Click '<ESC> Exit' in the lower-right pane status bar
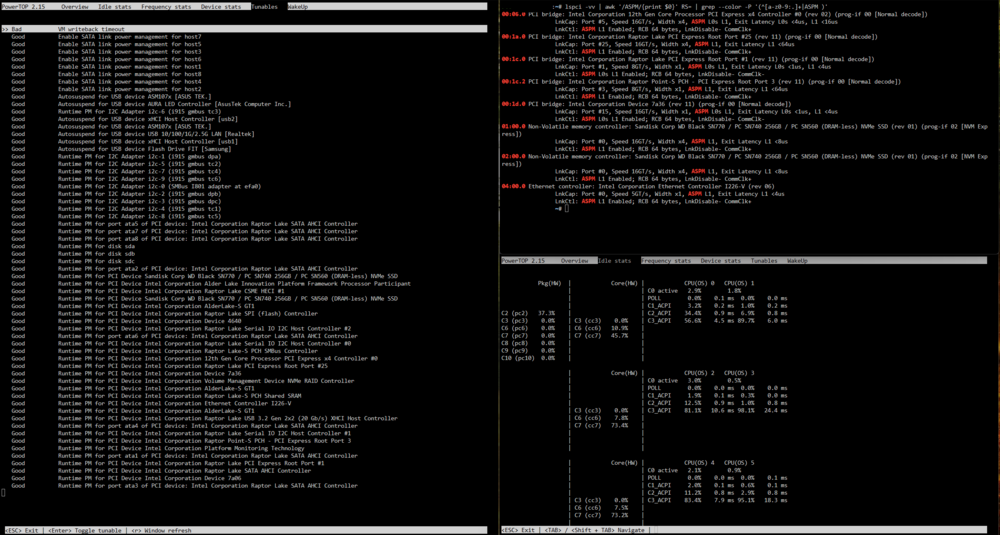The height and width of the screenshot is (535, 1000). 518,531
